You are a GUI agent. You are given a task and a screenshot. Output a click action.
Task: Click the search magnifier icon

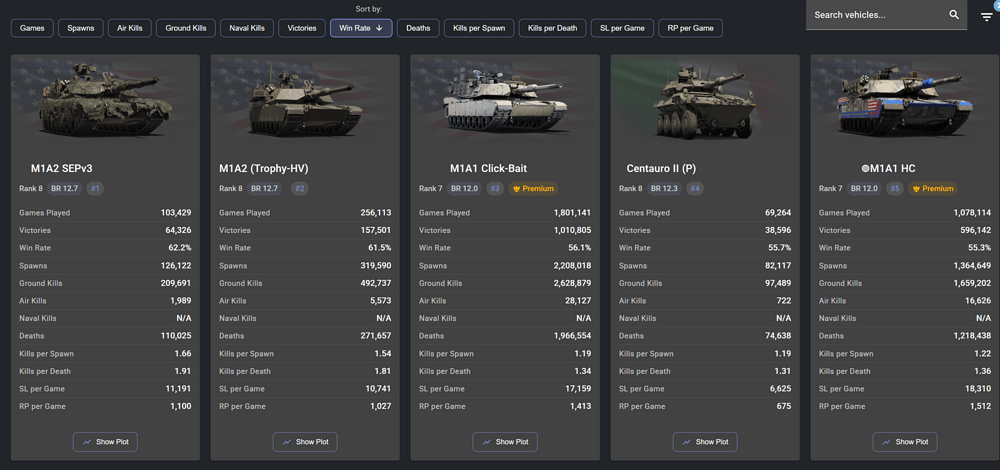[x=954, y=15]
